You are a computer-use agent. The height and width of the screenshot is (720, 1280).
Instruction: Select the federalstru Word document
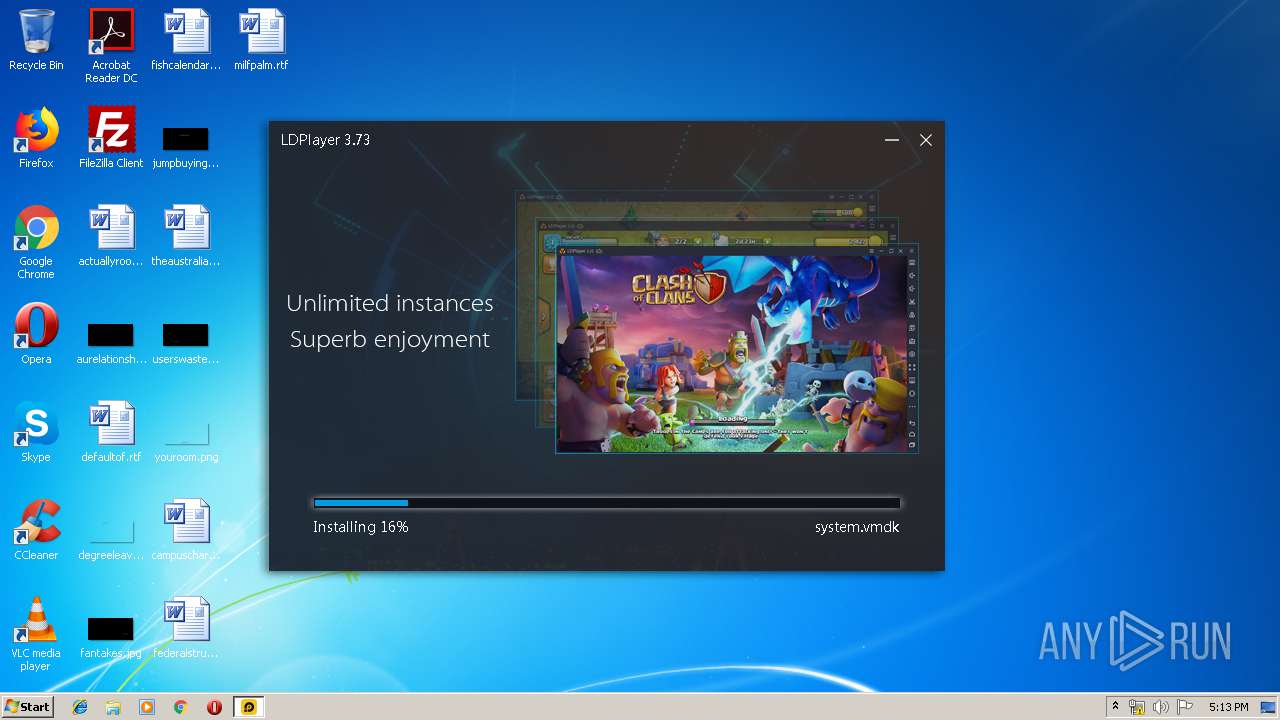186,628
